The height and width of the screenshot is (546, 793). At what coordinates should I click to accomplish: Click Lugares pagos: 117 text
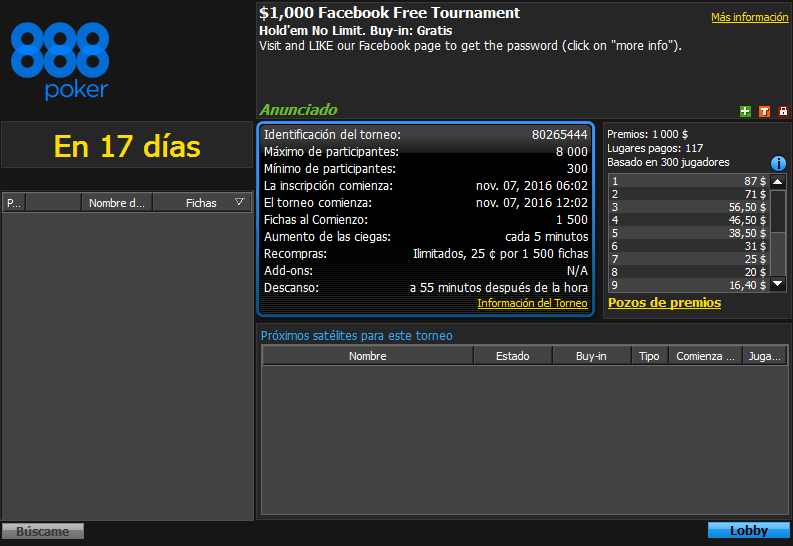(x=655, y=148)
